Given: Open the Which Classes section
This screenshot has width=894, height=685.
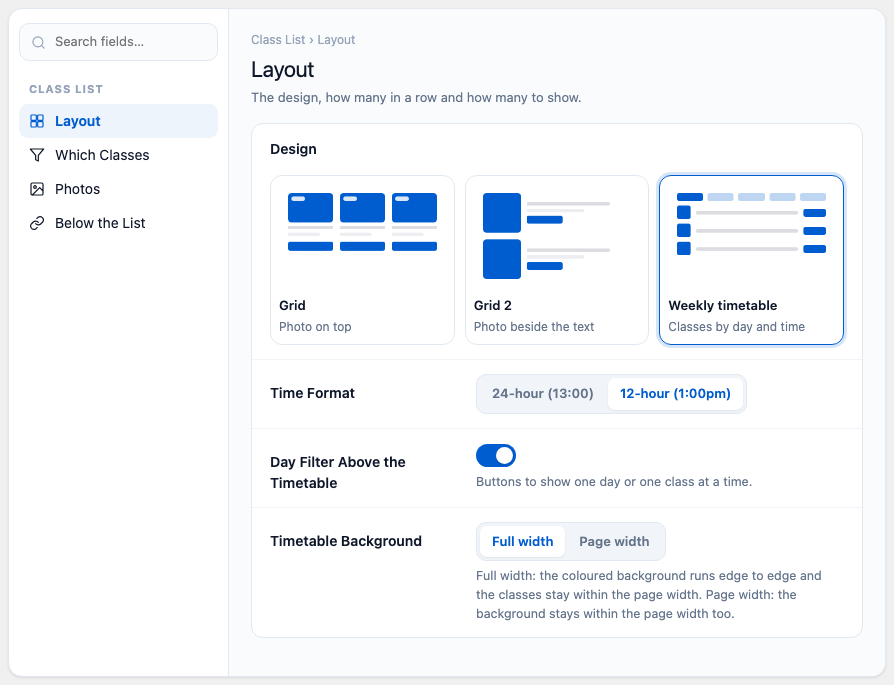Looking at the screenshot, I should [119, 155].
